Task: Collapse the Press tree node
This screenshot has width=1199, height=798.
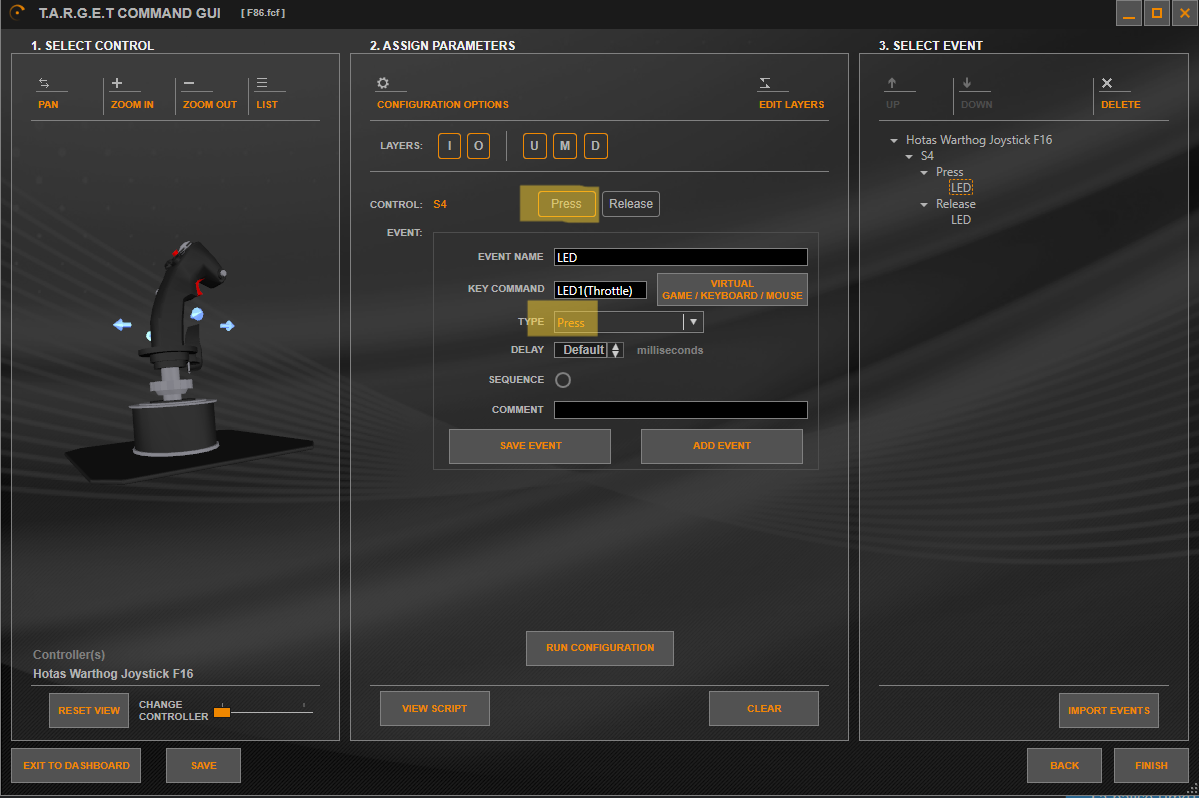Action: click(x=924, y=173)
